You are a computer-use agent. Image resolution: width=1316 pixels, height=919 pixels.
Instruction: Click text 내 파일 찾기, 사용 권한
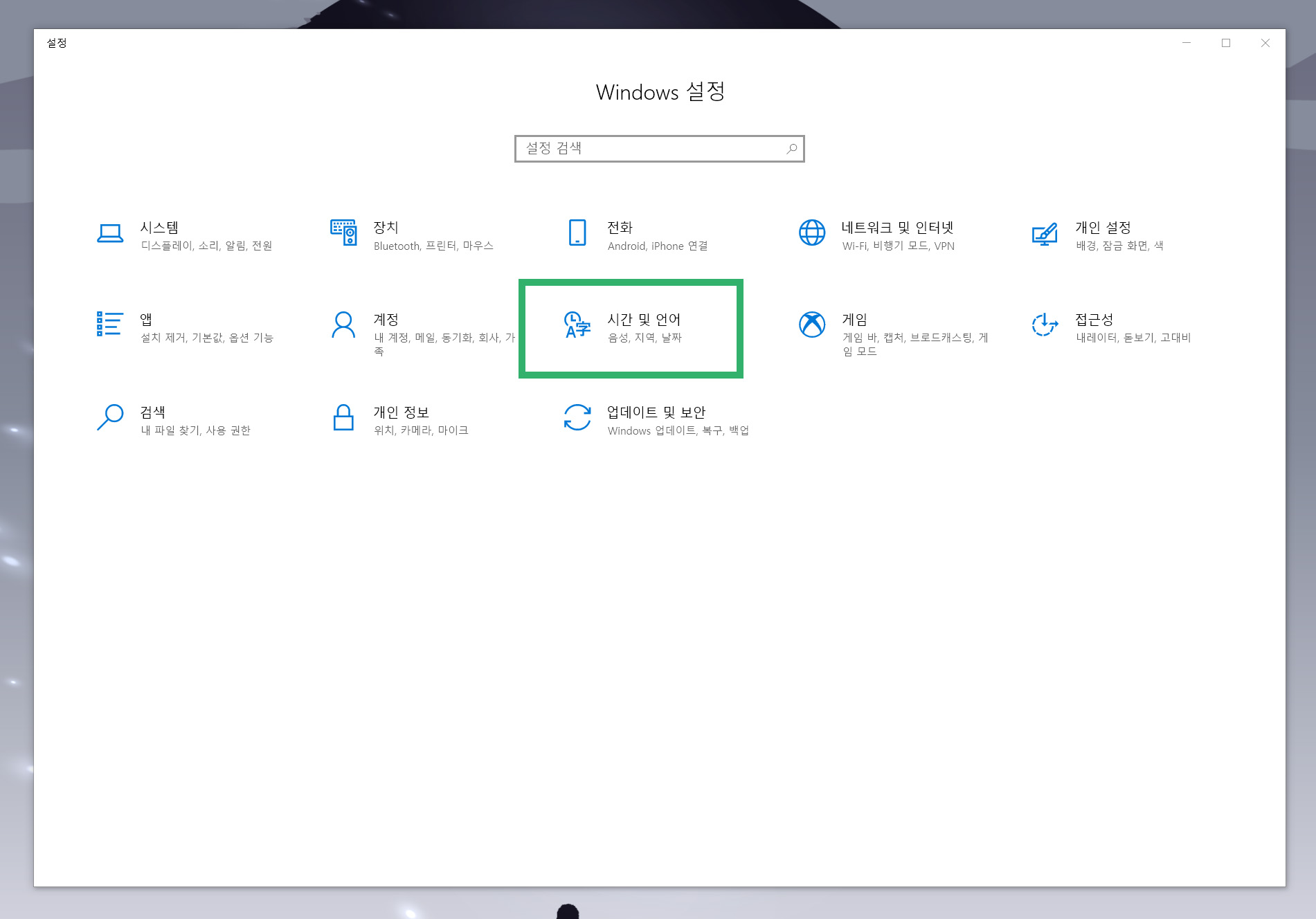[195, 430]
